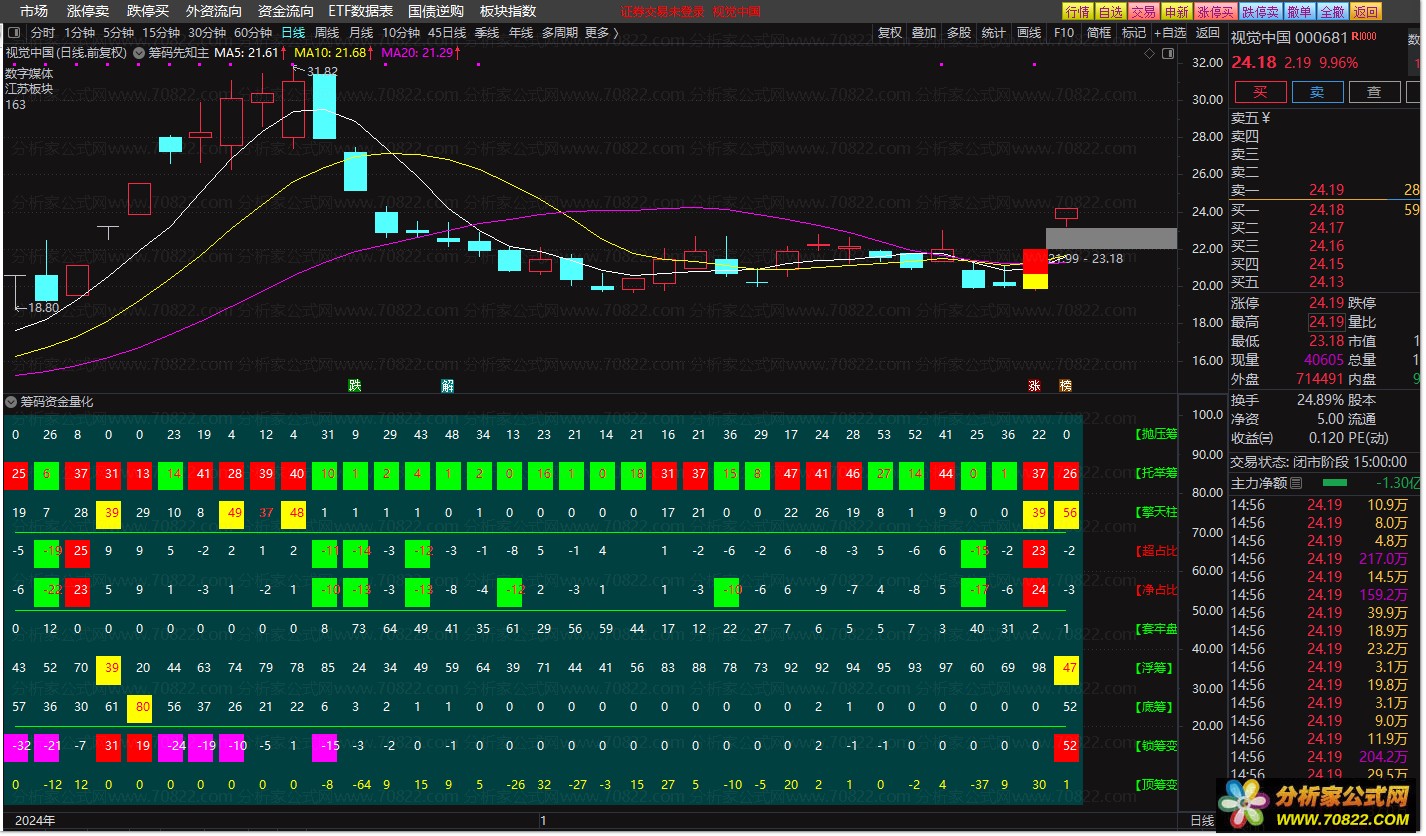Click the blue 卖 sell button
Image resolution: width=1426 pixels, height=836 pixels.
click(x=1318, y=92)
